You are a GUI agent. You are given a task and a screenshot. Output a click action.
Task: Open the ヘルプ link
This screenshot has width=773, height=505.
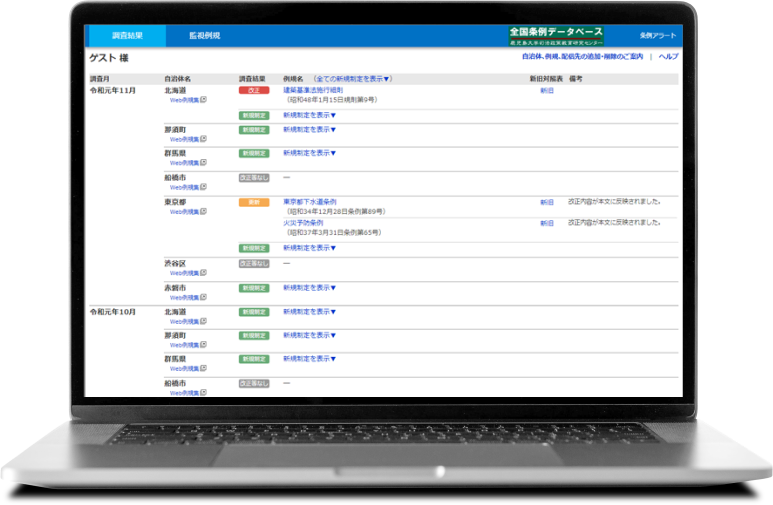point(668,57)
